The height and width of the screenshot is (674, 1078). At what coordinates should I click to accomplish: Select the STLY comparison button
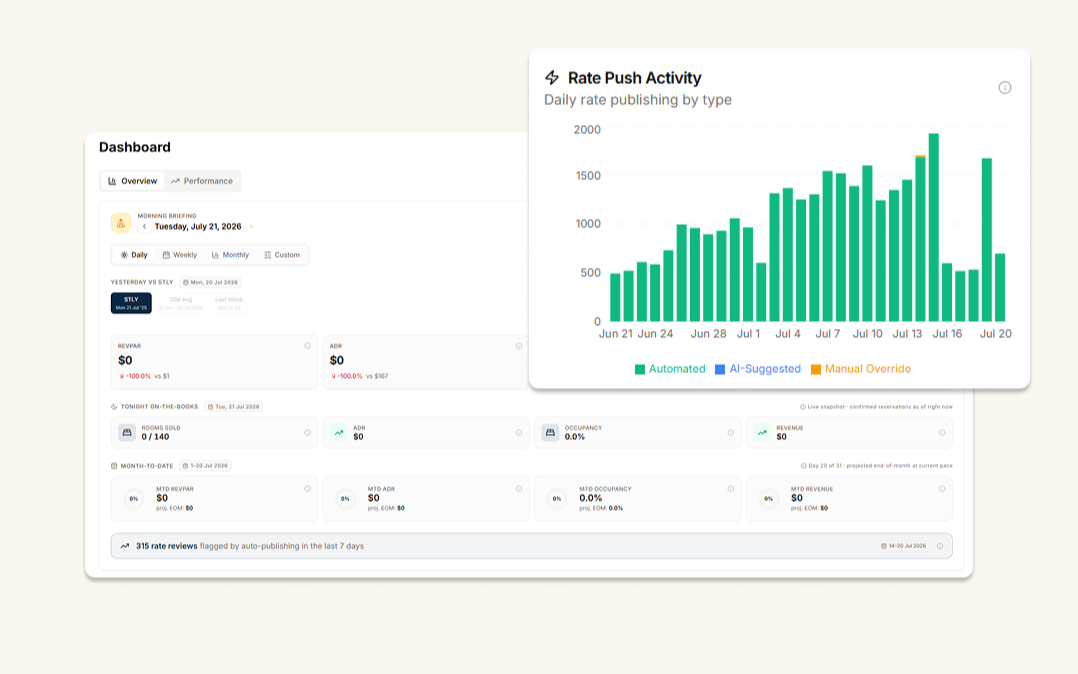point(131,303)
